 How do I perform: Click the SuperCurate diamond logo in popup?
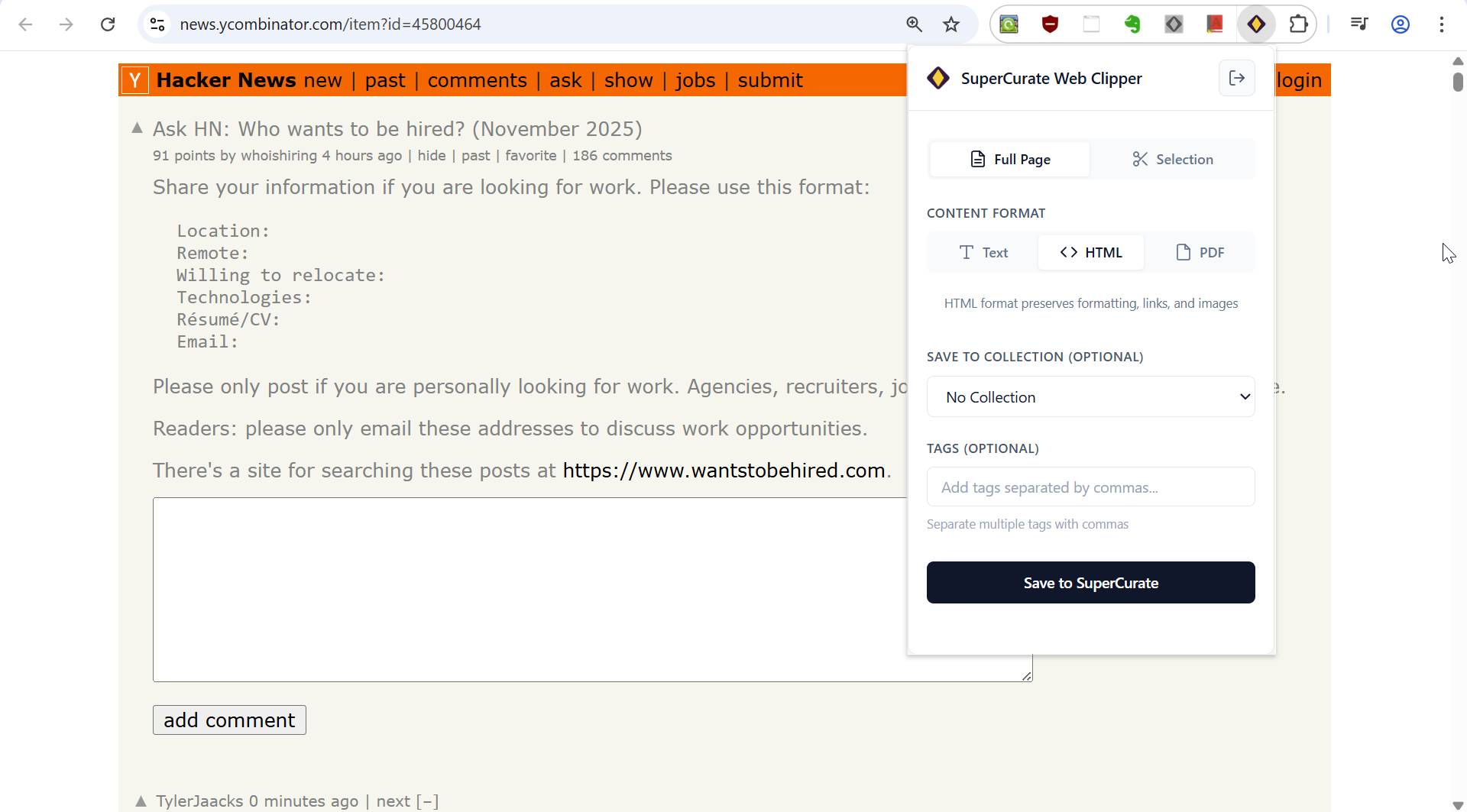938,78
